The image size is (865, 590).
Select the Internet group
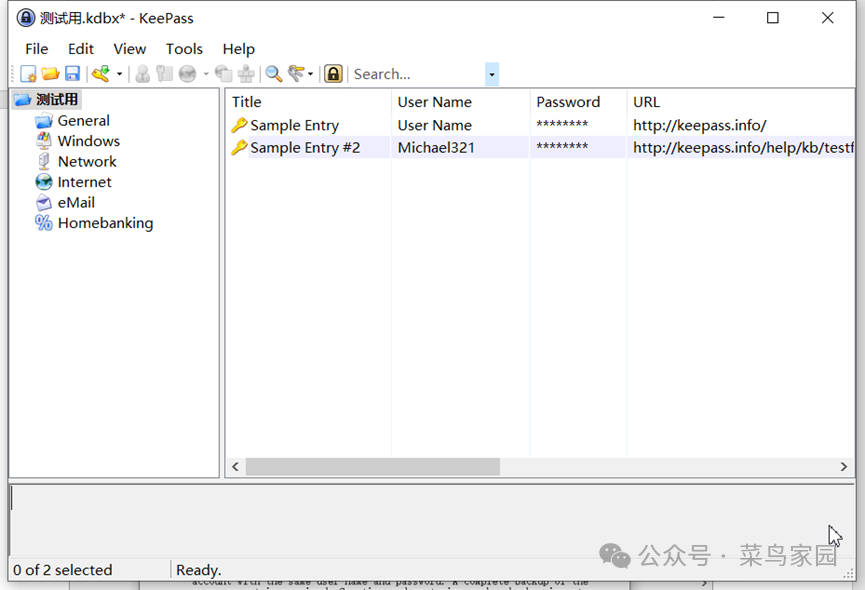pyautogui.click(x=84, y=182)
